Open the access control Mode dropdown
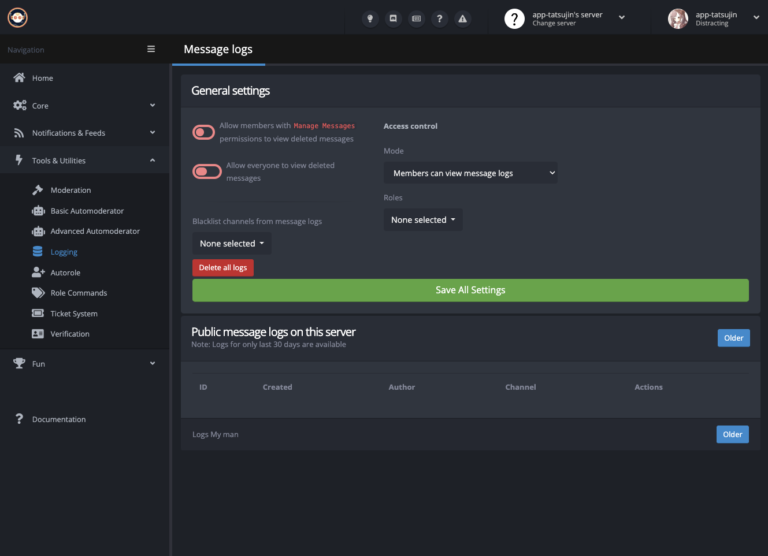 click(470, 173)
